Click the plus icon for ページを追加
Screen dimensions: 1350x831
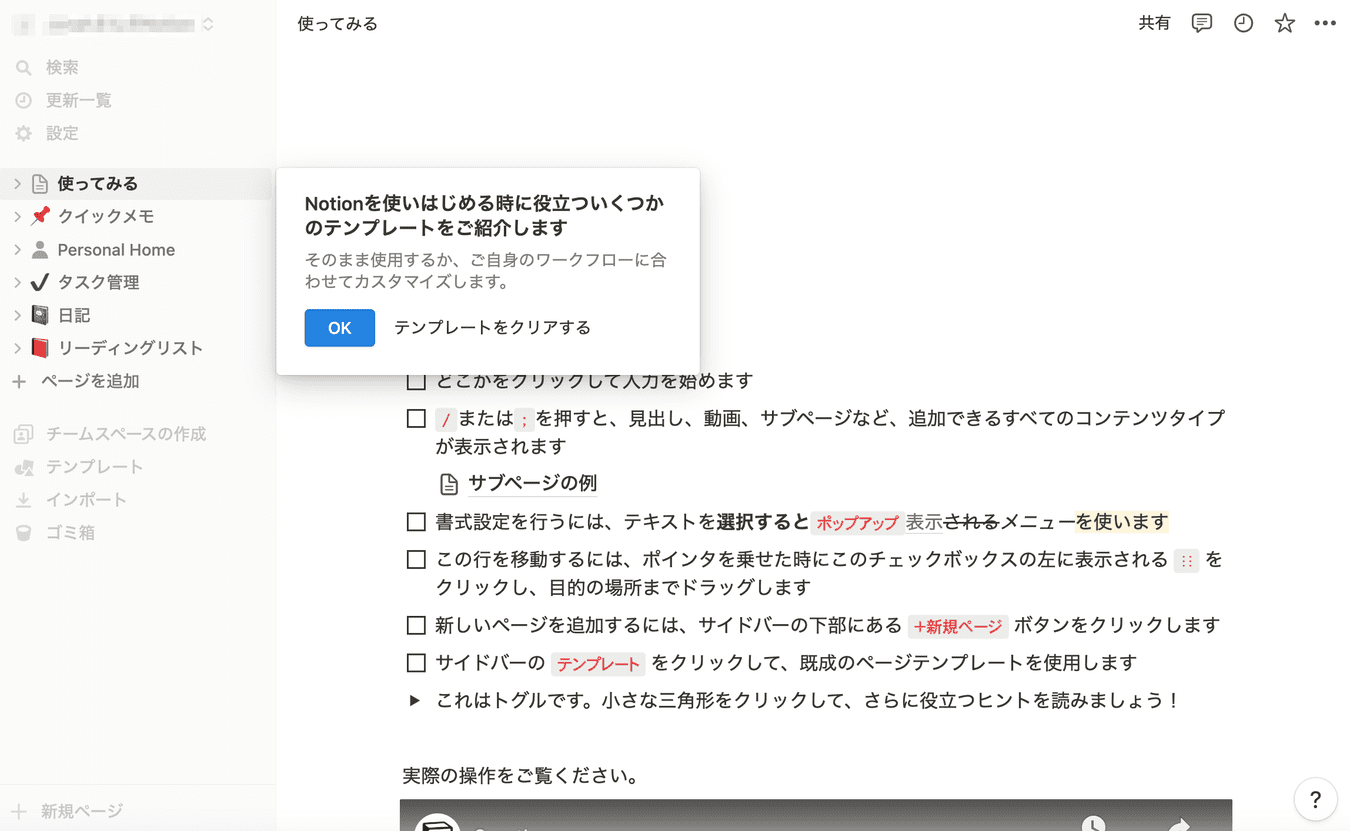19,382
